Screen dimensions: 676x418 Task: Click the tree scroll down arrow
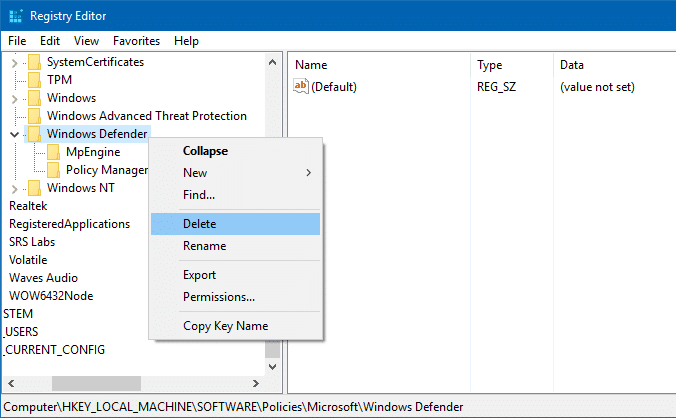[x=272, y=367]
